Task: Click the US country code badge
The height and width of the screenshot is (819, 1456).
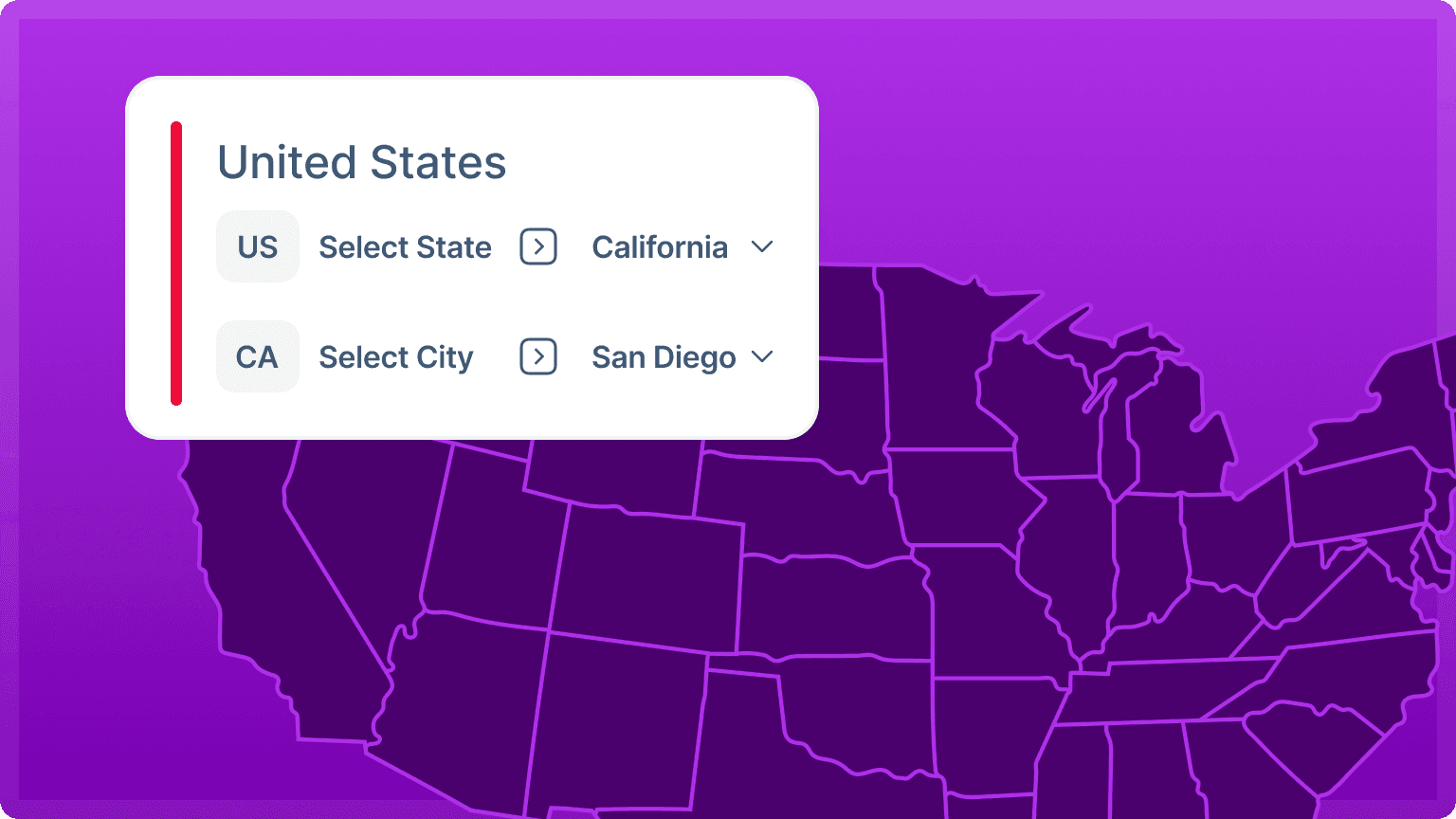Action: (x=258, y=246)
